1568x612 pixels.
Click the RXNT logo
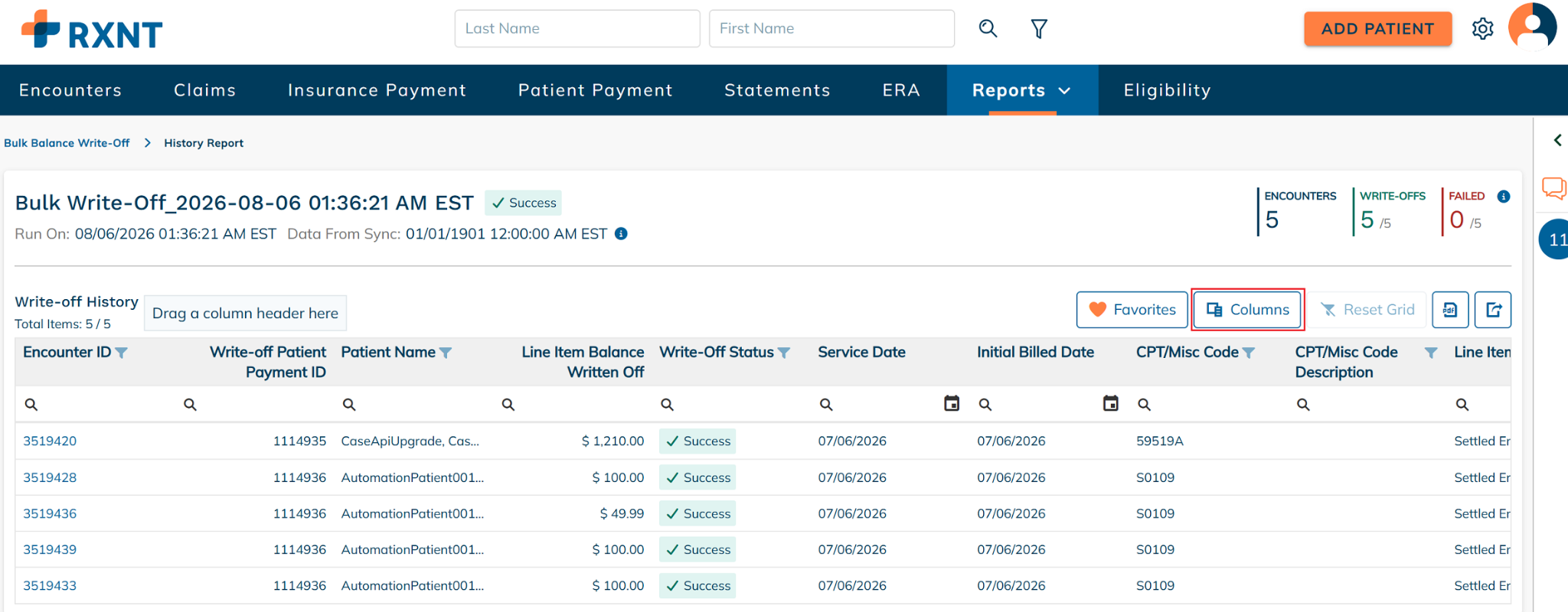92,31
